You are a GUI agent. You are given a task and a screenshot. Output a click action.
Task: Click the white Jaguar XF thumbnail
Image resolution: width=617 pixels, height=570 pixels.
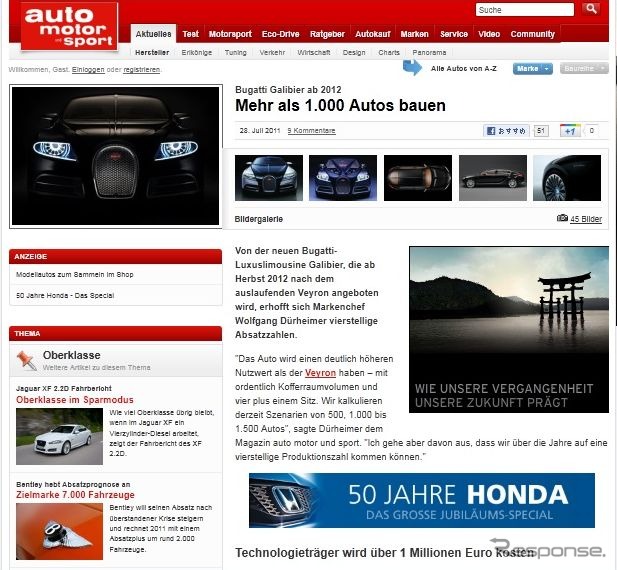(x=59, y=436)
